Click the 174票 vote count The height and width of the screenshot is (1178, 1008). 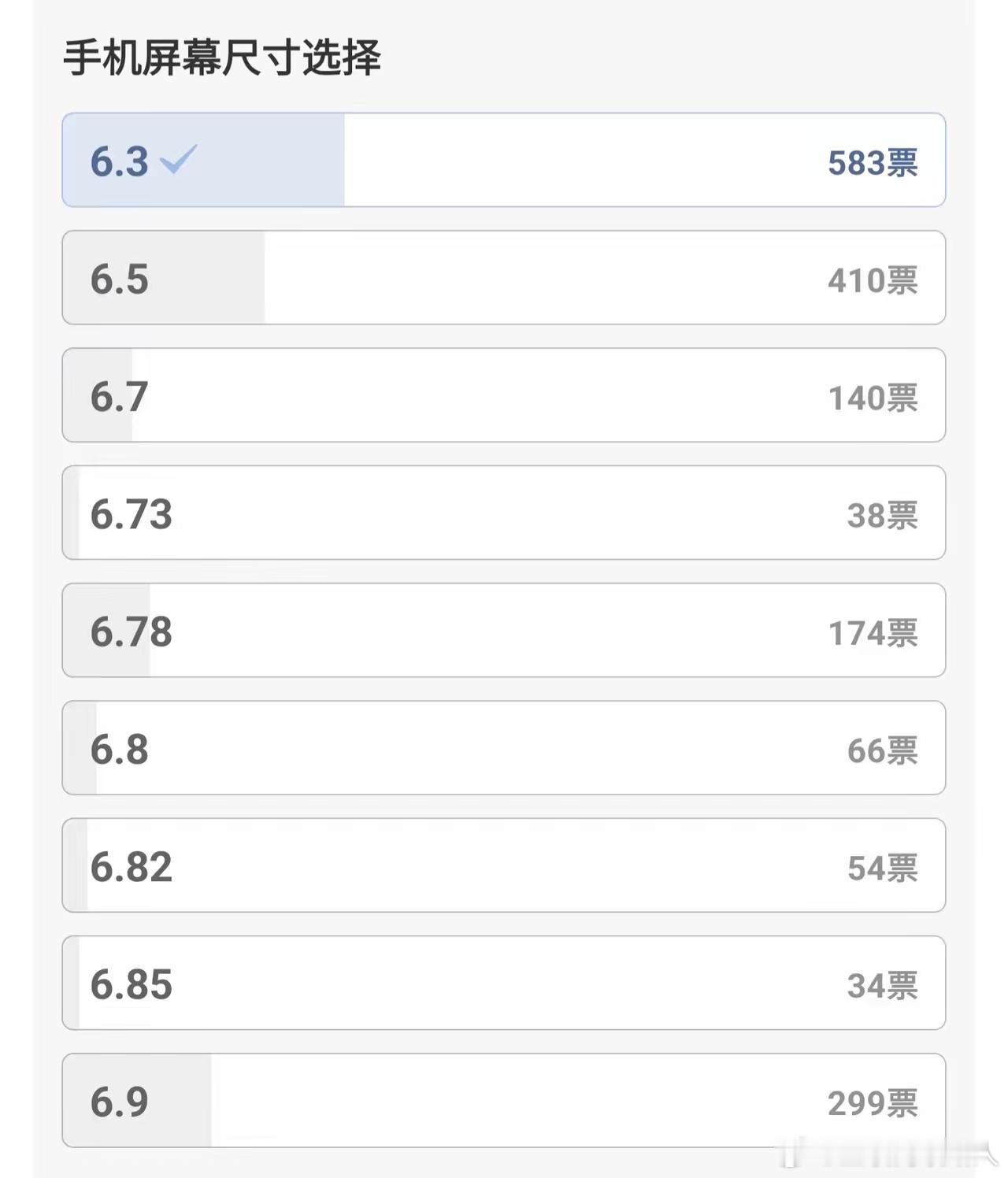click(x=872, y=633)
